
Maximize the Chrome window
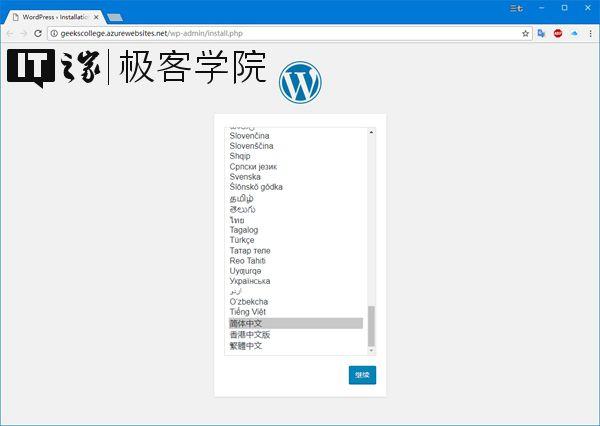coord(564,8)
